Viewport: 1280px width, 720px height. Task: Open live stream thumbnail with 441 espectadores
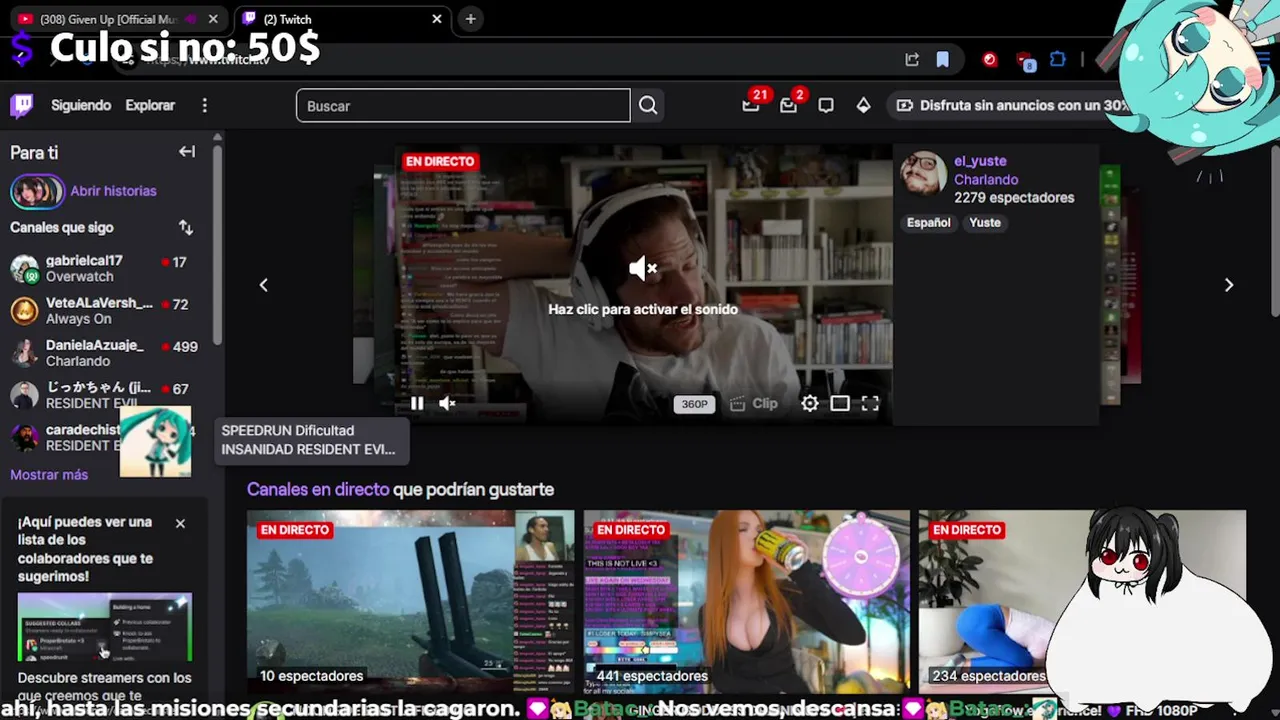[747, 601]
